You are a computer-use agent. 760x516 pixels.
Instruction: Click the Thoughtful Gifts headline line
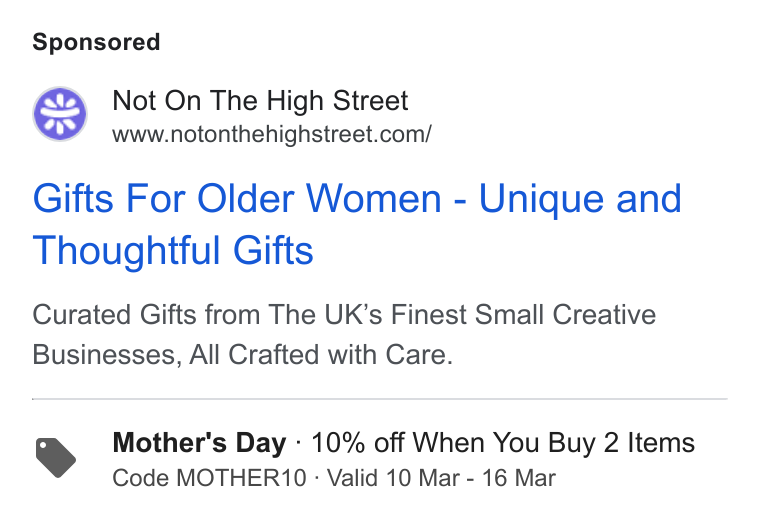(173, 250)
